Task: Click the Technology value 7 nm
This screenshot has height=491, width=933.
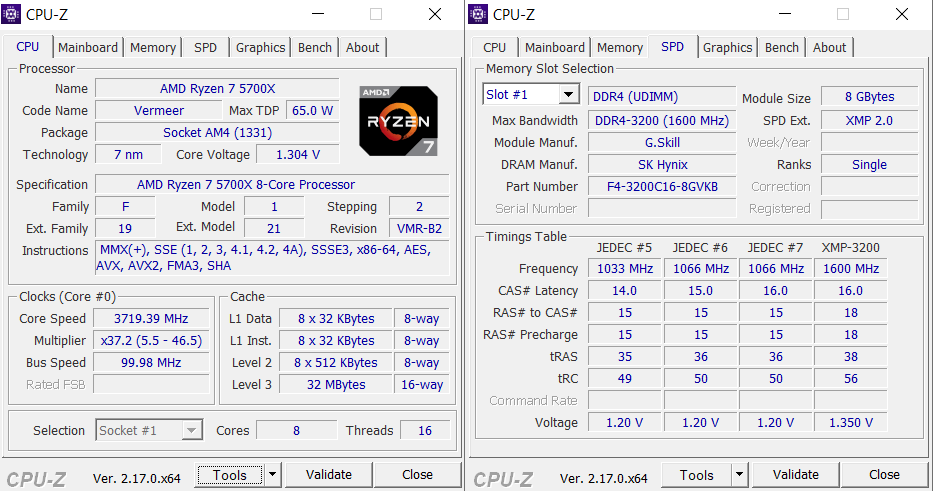Action: 128,155
